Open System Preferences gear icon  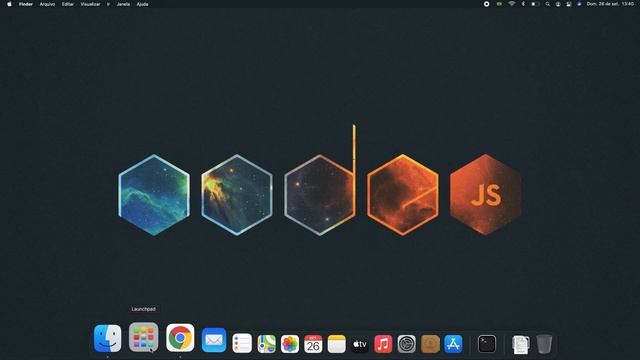(x=407, y=344)
